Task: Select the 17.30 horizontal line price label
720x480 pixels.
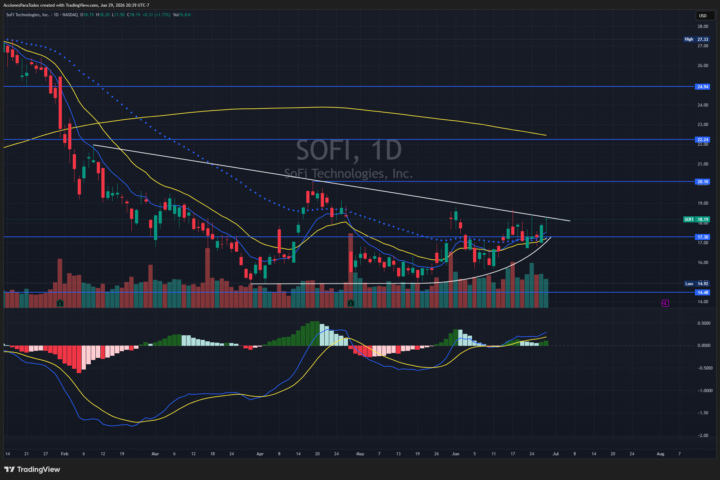Action: click(703, 237)
